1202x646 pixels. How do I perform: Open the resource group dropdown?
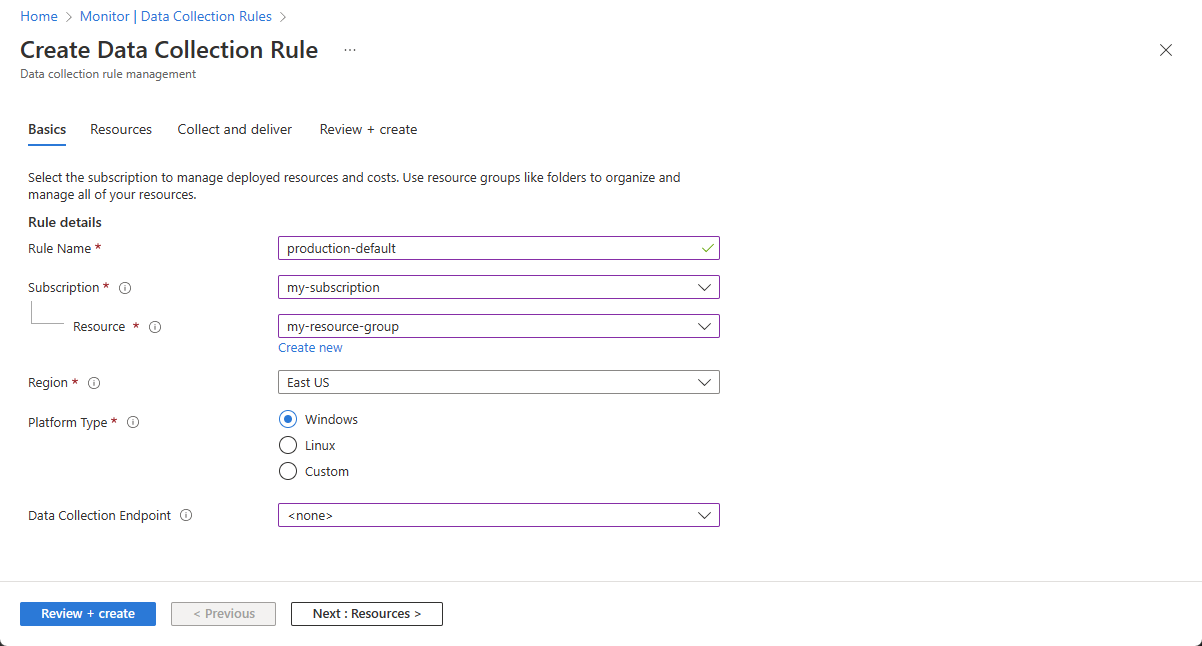tap(498, 326)
